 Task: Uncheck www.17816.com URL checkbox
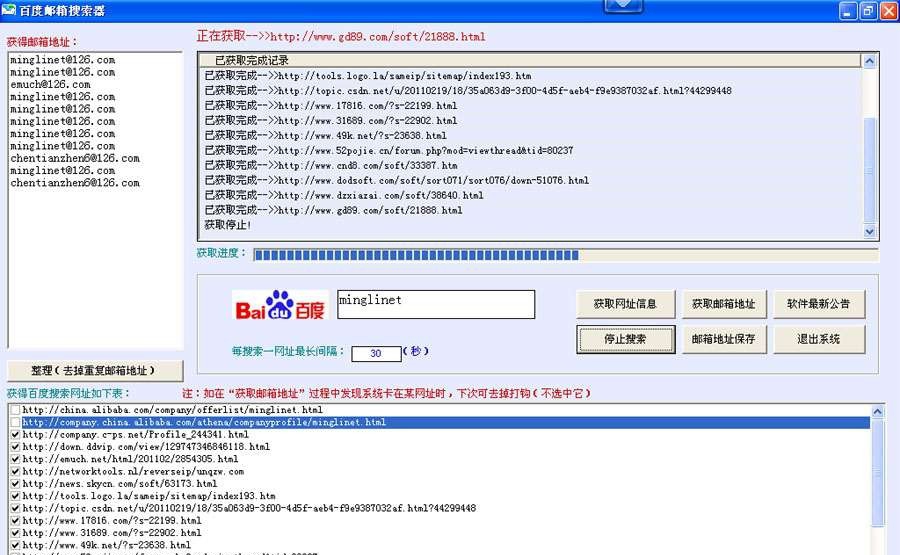pos(15,521)
